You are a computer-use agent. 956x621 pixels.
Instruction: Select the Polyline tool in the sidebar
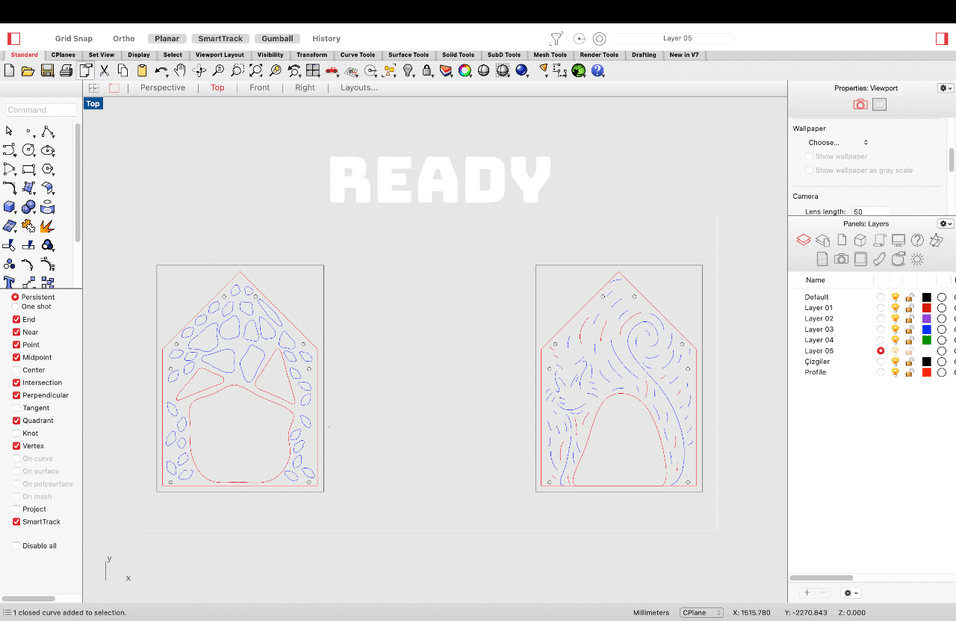click(48, 131)
